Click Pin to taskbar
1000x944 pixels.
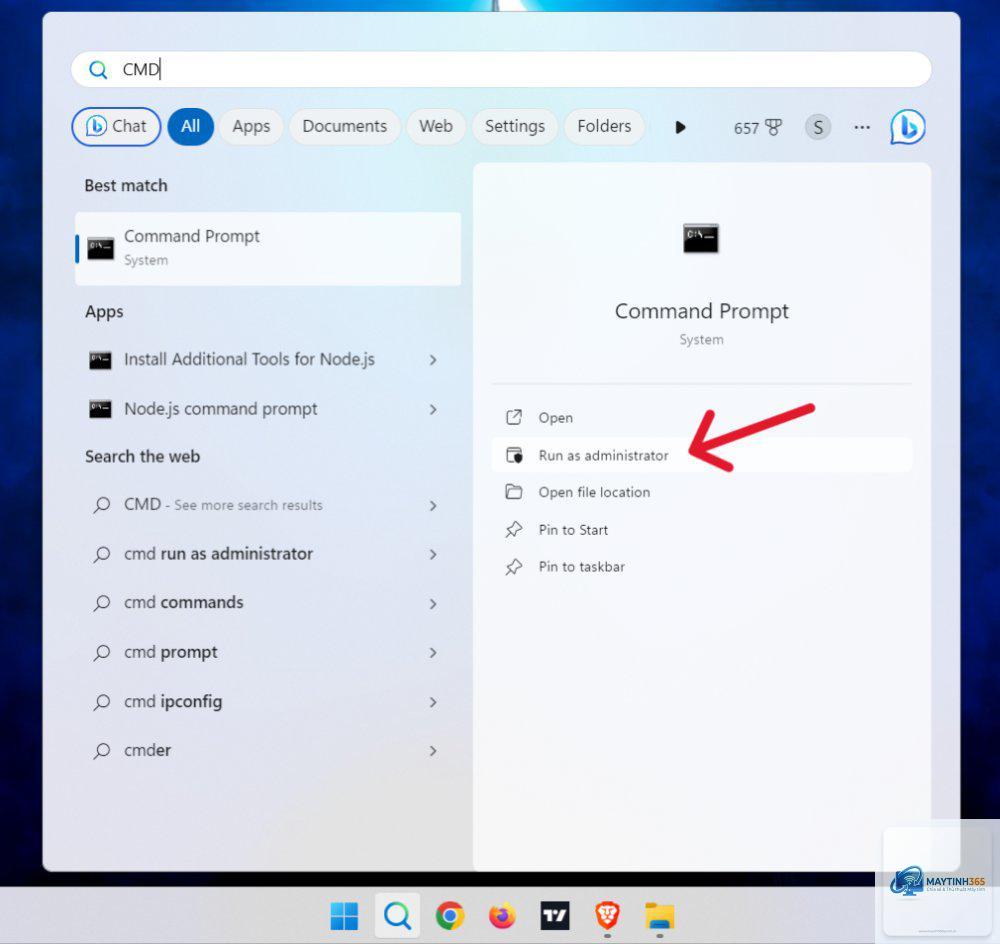click(x=702, y=567)
